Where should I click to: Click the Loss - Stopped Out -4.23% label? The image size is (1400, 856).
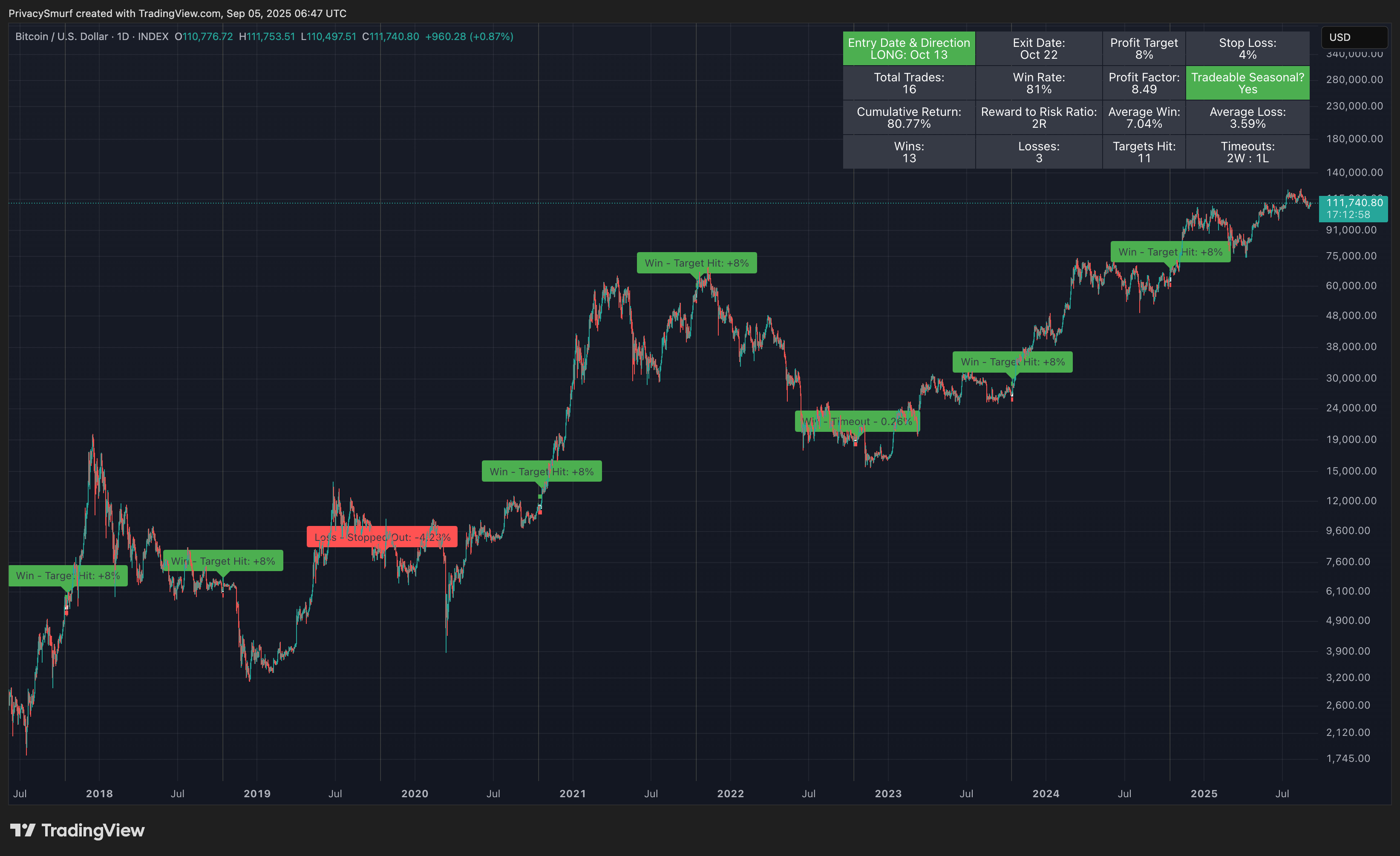pyautogui.click(x=382, y=537)
